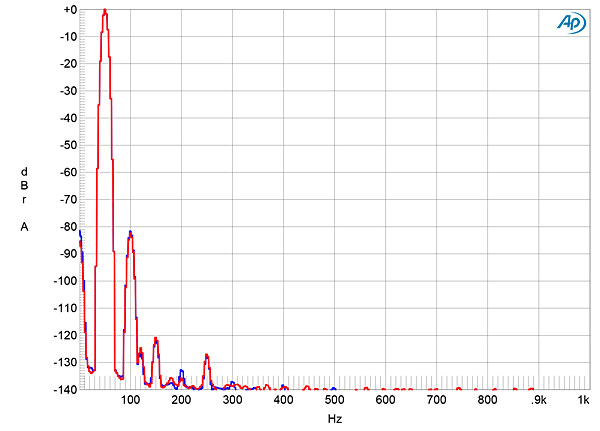Click the small peak near 150 Hz

[156, 341]
